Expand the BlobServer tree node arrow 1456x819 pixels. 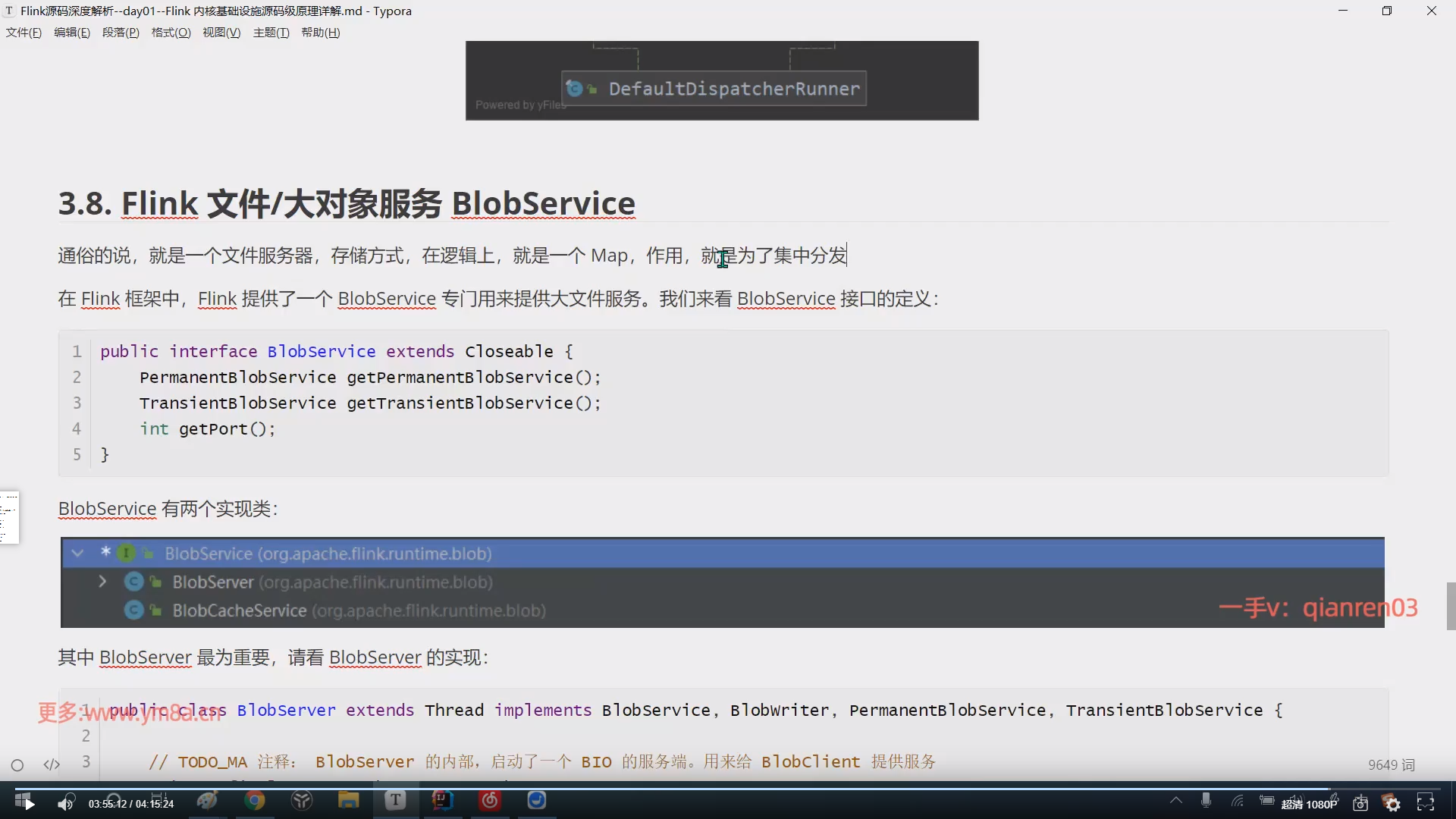click(x=102, y=582)
